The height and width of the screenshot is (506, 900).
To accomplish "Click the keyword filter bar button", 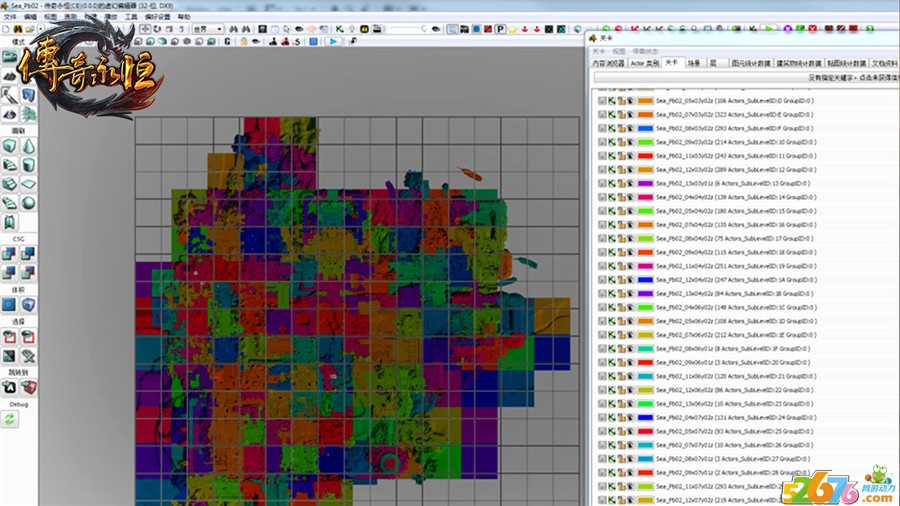I will click(746, 77).
